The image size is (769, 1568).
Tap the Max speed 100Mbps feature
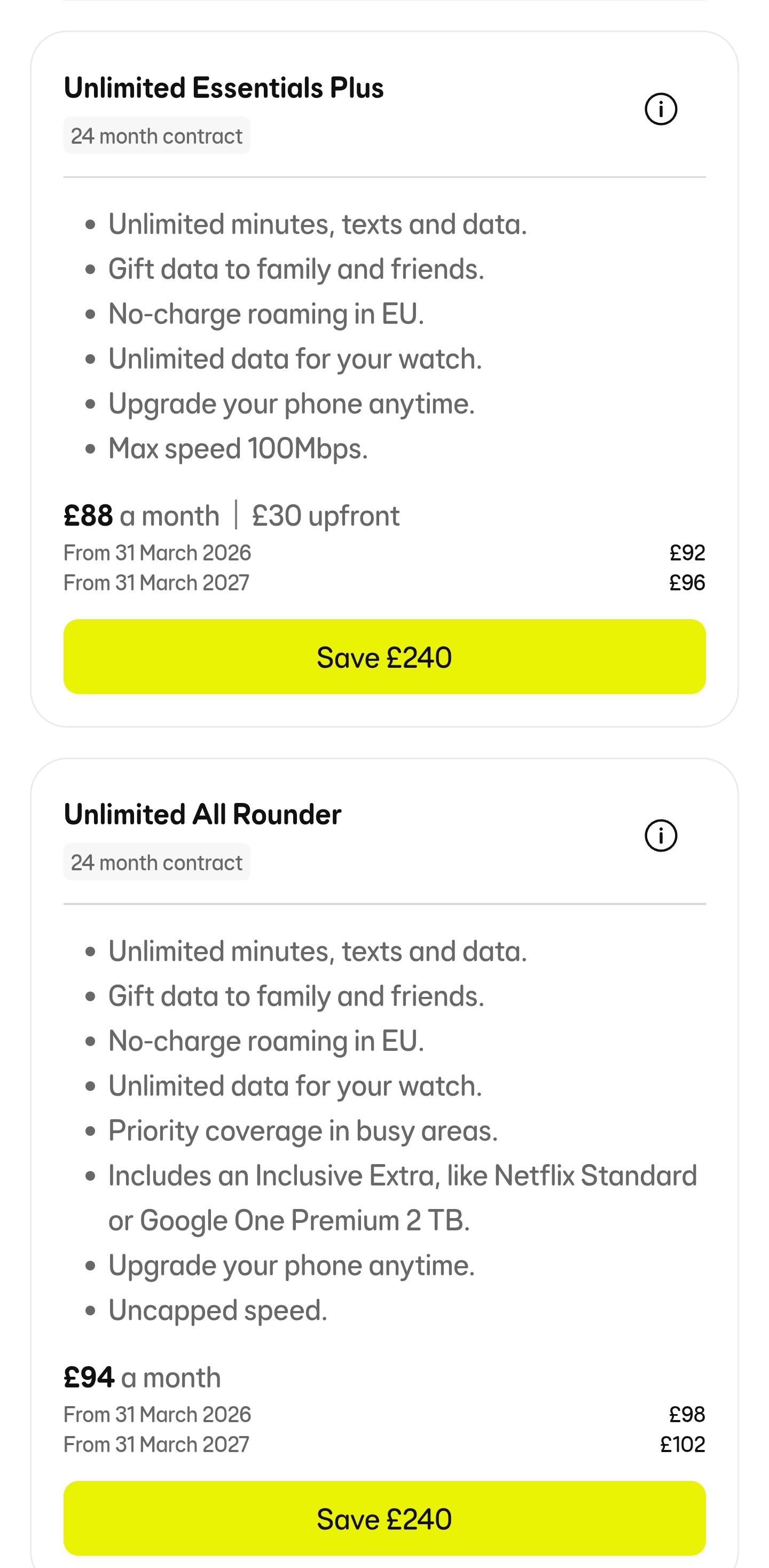[x=238, y=449]
